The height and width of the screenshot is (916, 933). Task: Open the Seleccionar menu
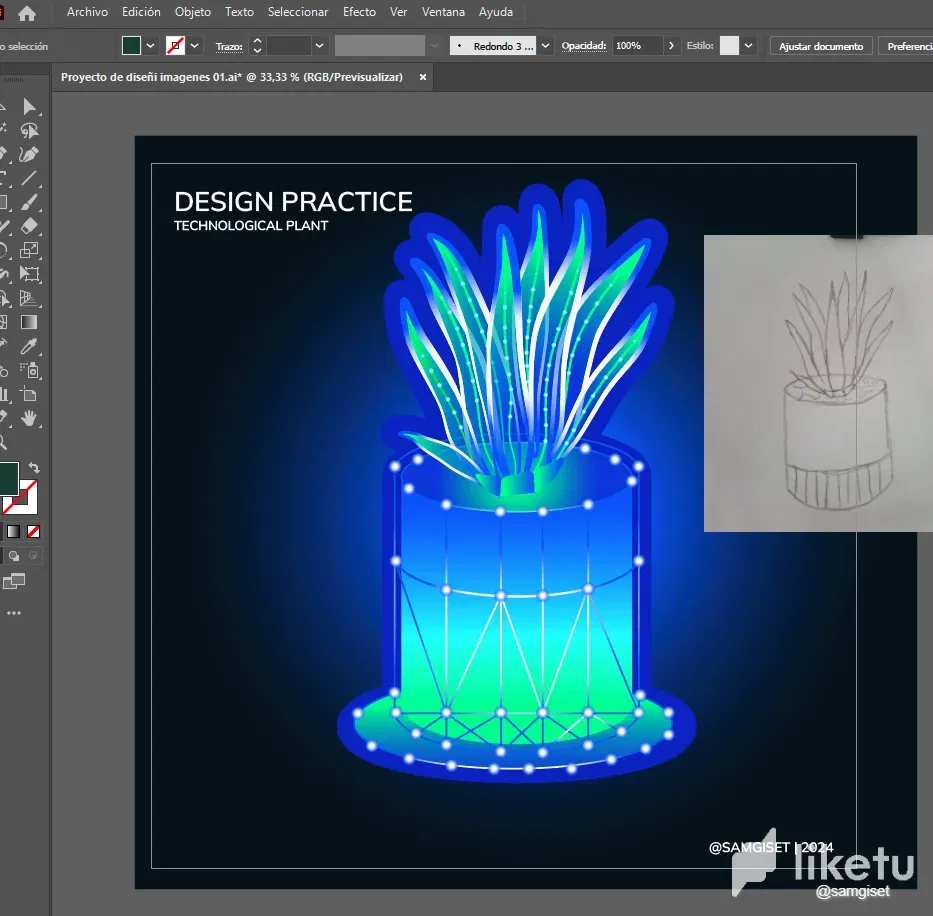[x=298, y=12]
